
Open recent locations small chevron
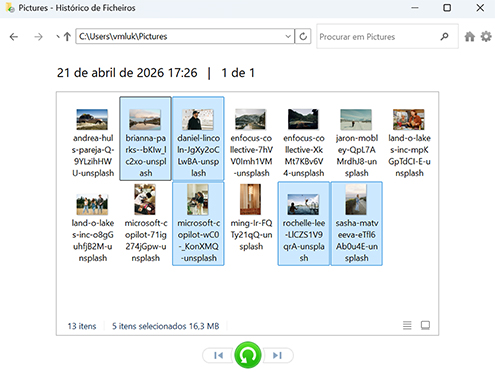pos(58,37)
